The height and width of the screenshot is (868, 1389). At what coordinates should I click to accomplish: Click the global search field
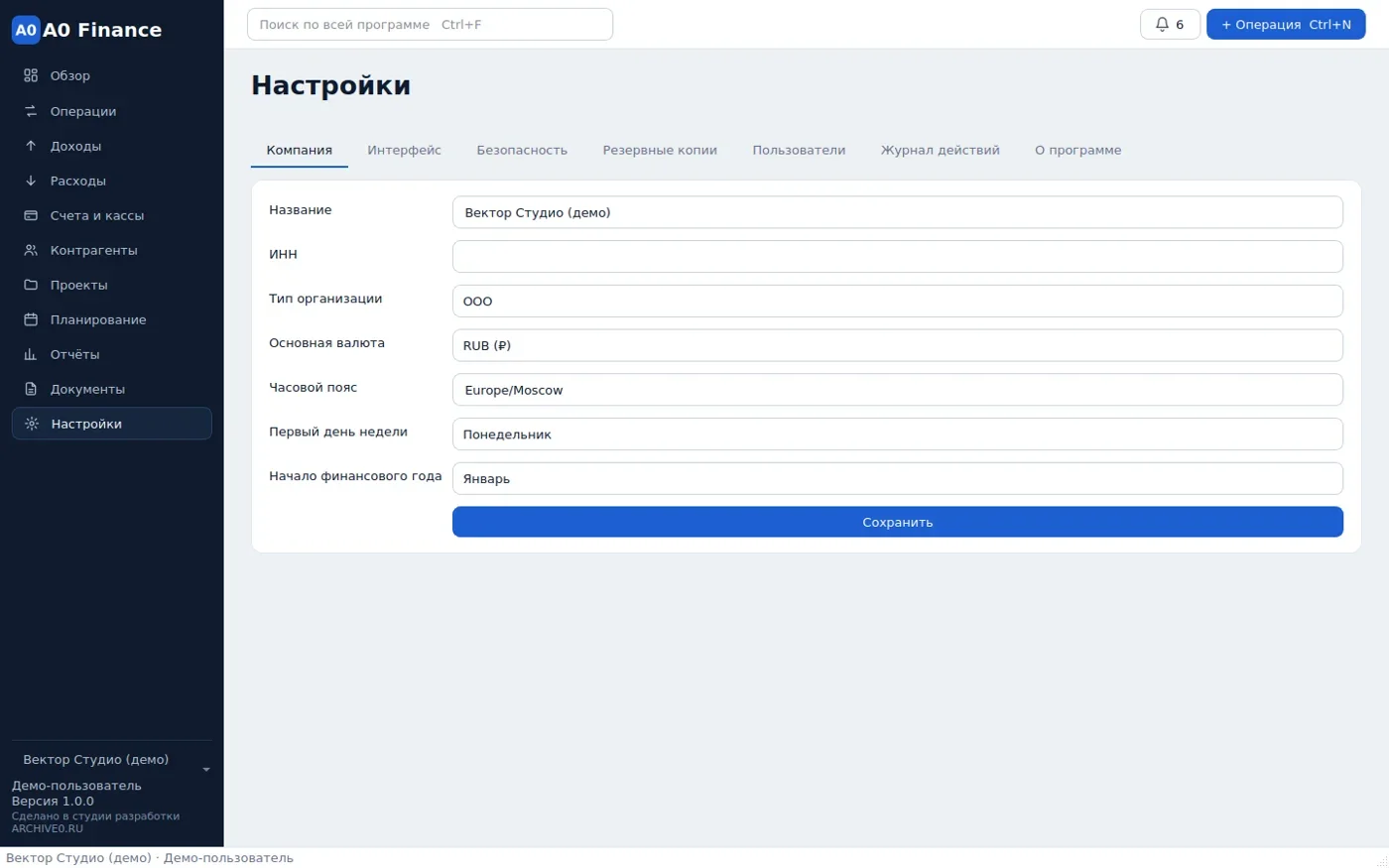pos(430,24)
